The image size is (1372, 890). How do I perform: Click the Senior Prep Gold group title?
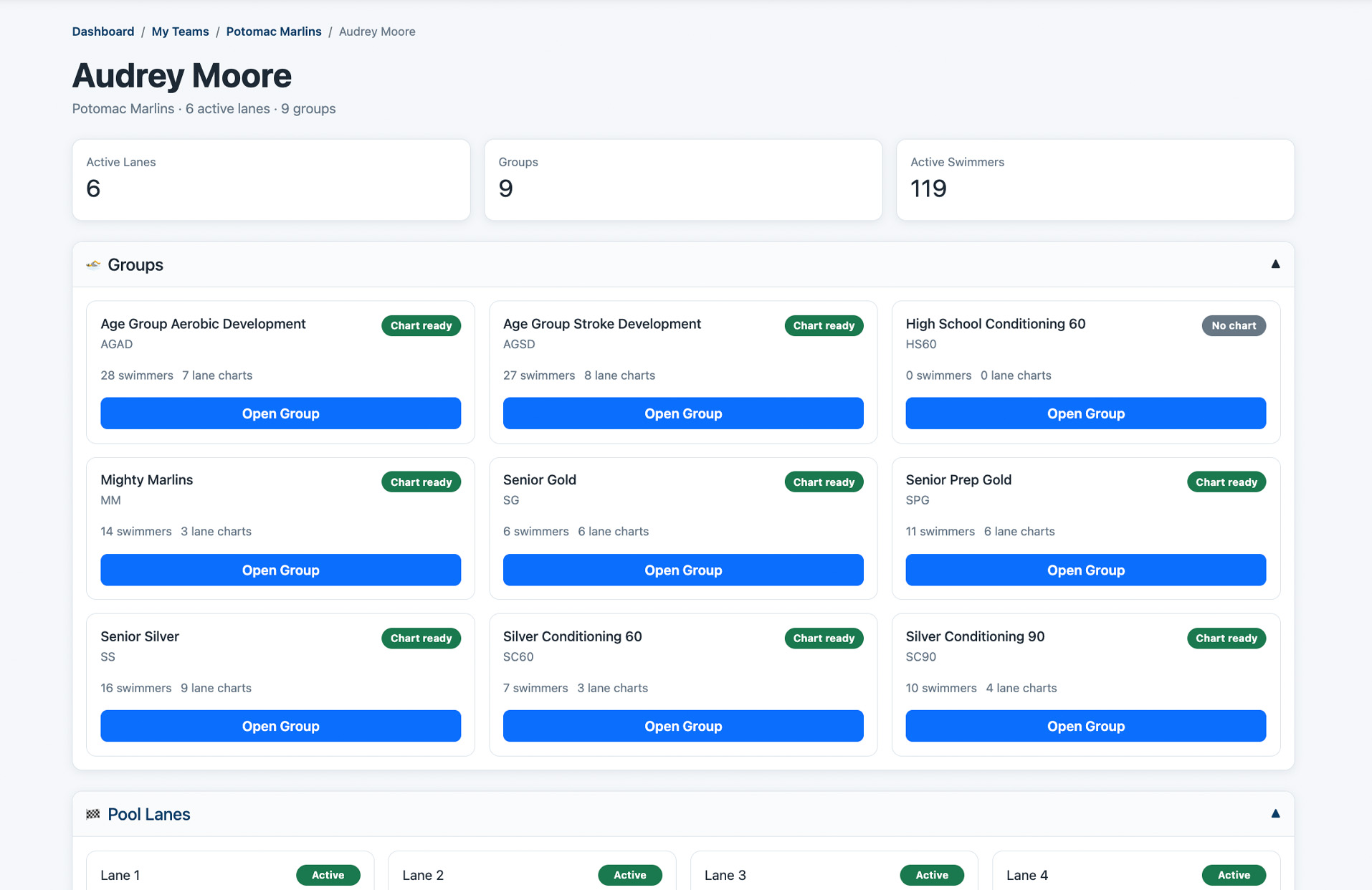[x=958, y=480]
